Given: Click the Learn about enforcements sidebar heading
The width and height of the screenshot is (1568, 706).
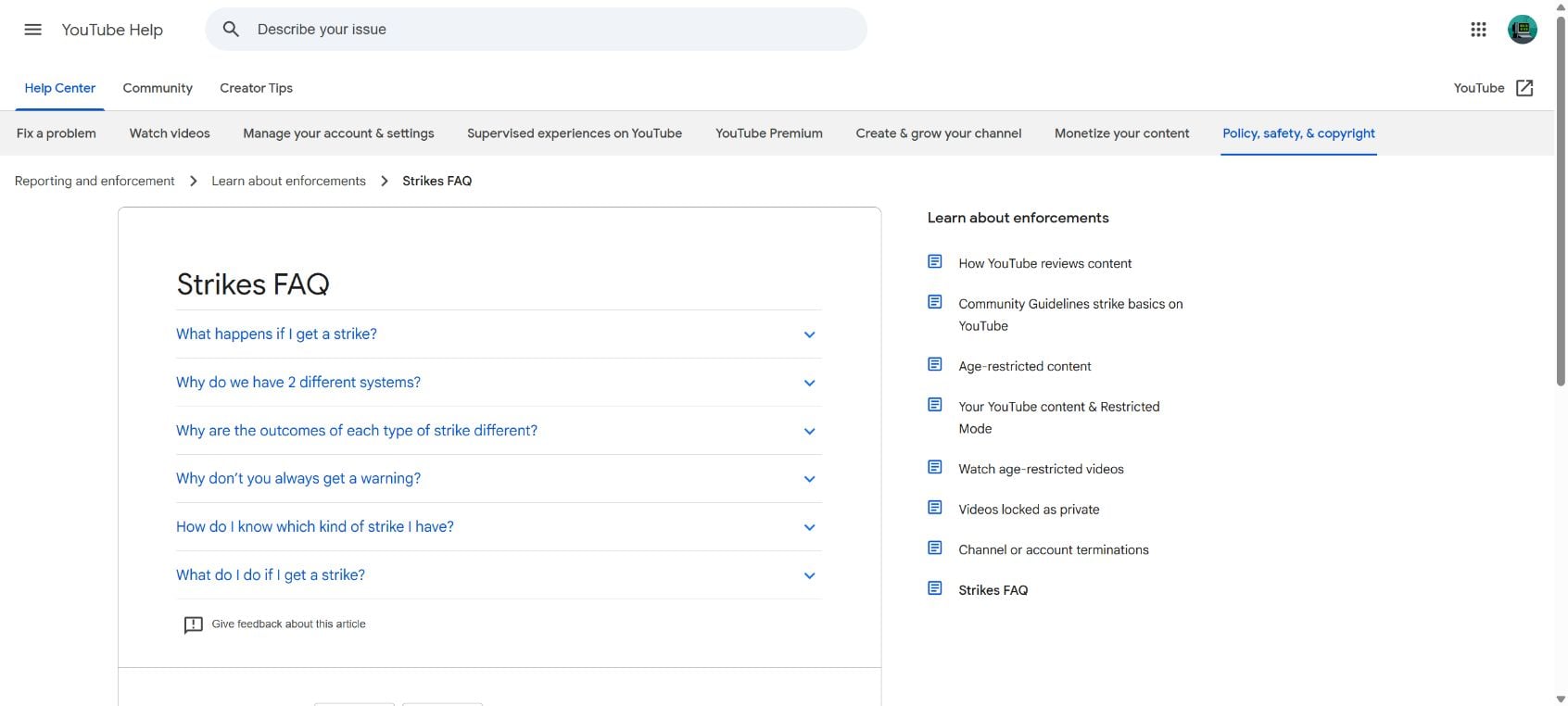Looking at the screenshot, I should 1018,218.
